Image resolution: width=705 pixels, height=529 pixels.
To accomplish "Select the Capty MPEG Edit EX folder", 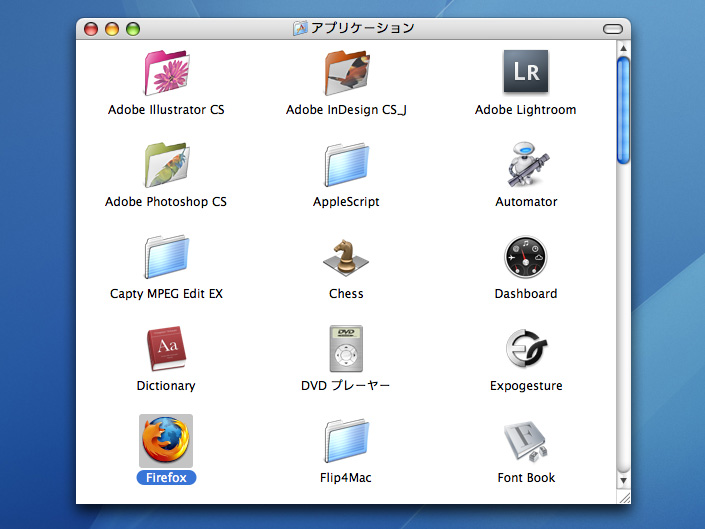I will (x=166, y=258).
